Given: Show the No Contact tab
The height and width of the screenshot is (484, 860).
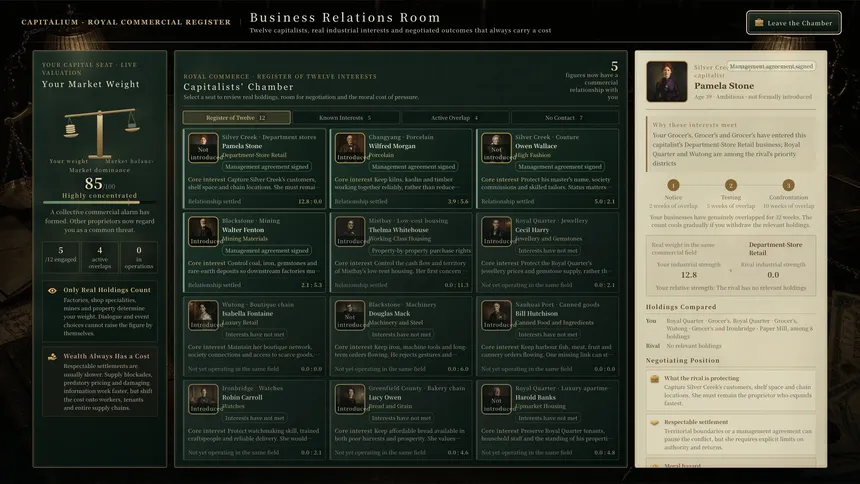Looking at the screenshot, I should coord(565,117).
